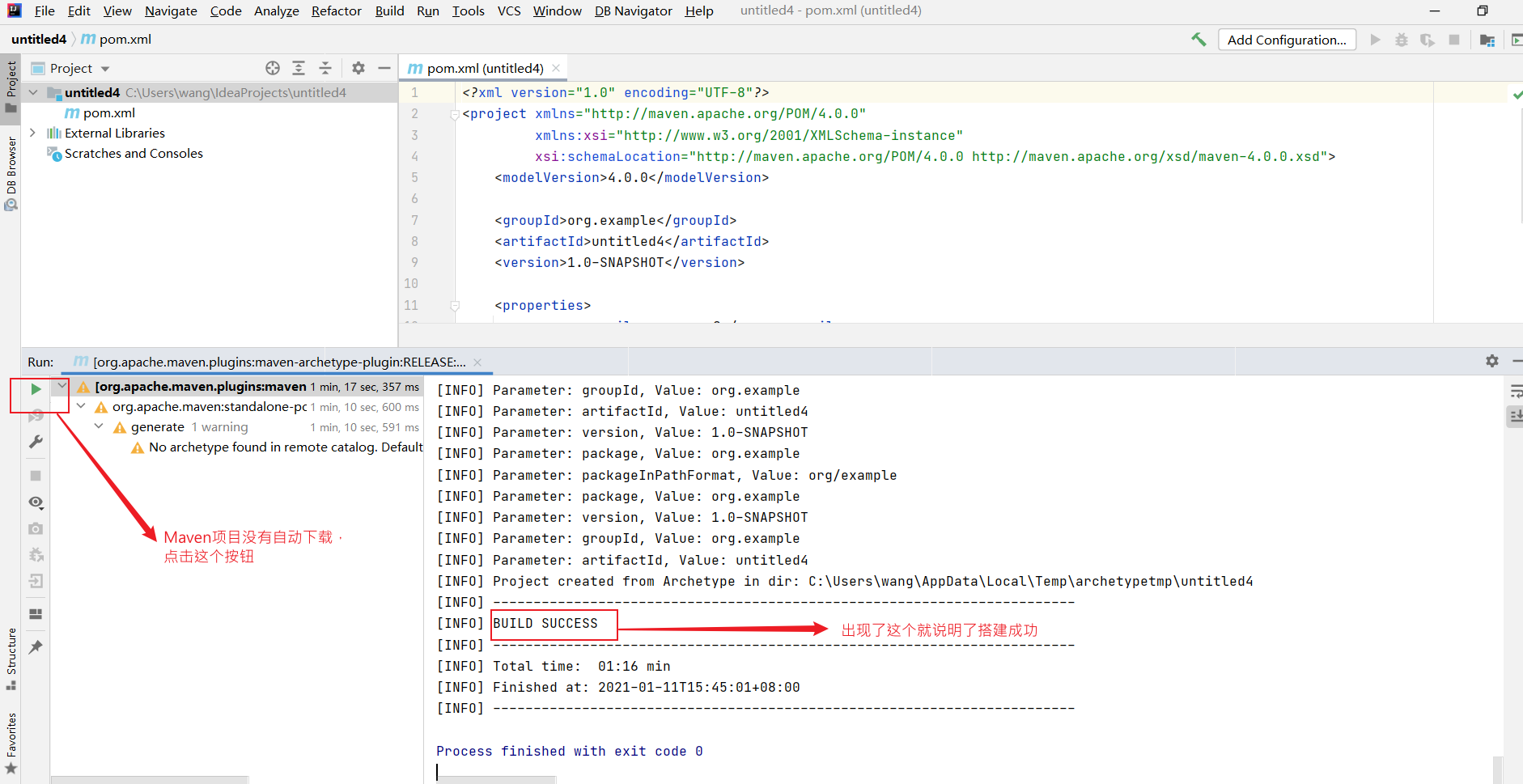Click the locate file crosshair icon
Screen dimensions: 1523x784
click(x=273, y=69)
